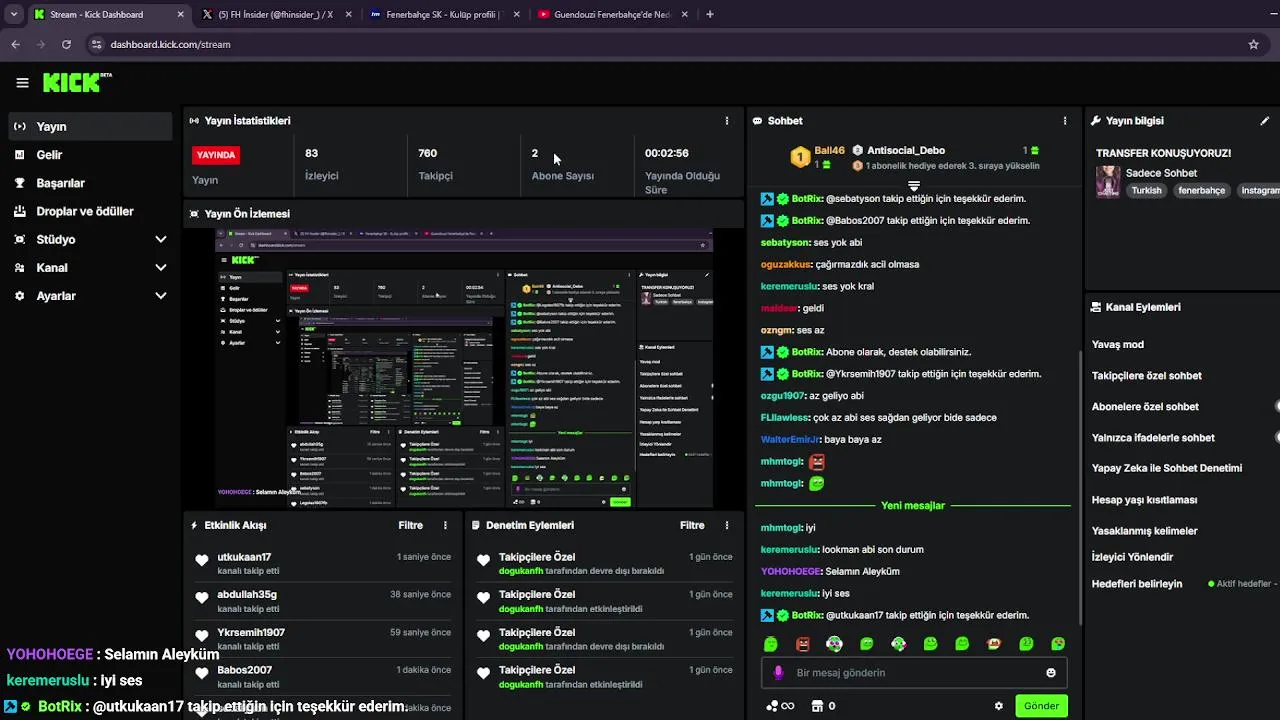Open Filtre in Etkinlik Akışı
1280x720 pixels.
click(410, 525)
